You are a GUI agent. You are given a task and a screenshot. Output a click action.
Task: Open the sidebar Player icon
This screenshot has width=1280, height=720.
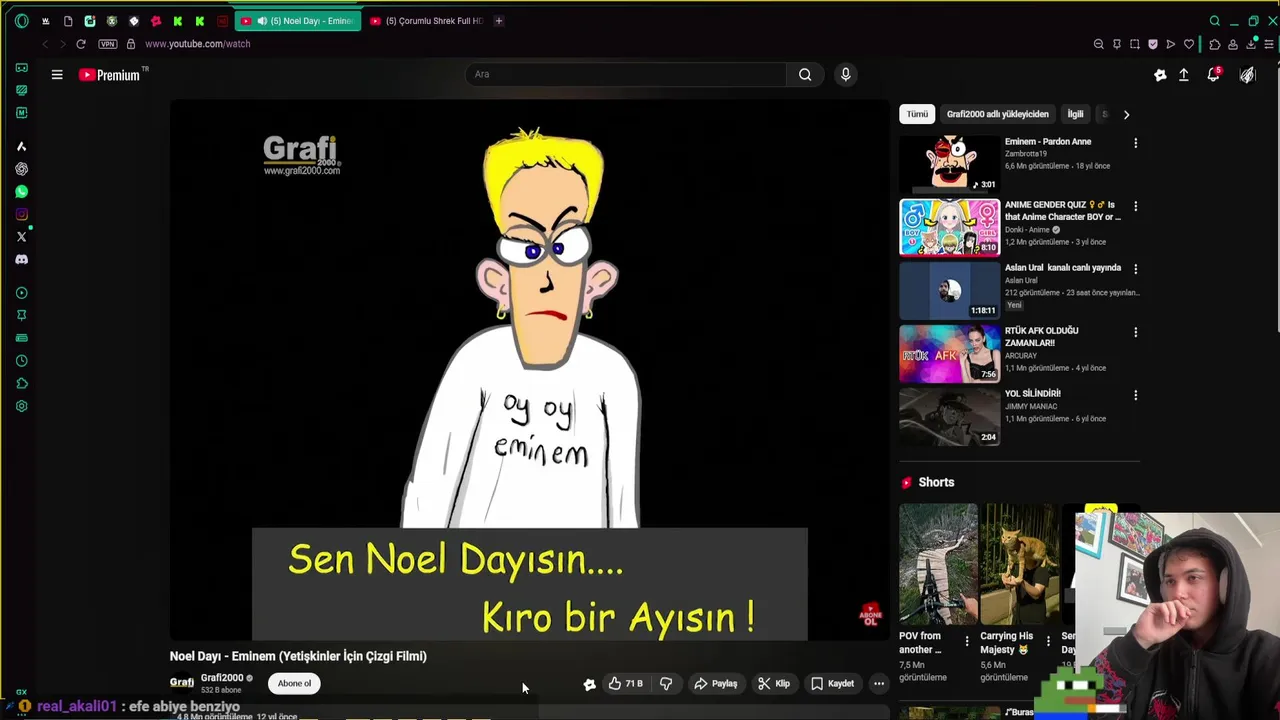point(22,293)
